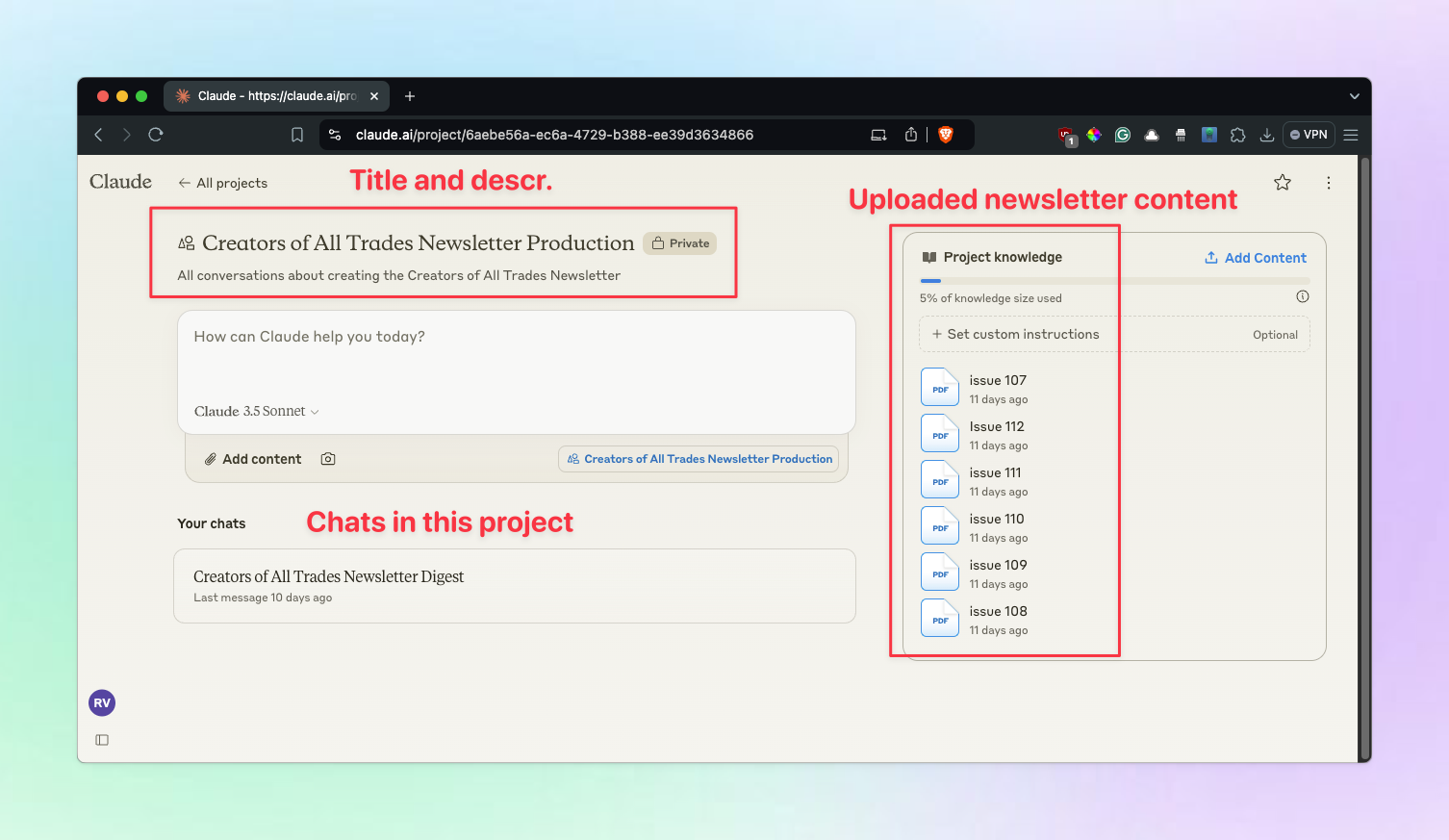The height and width of the screenshot is (840, 1449).
Task: Open the browser hamburger menu
Action: 1351,135
